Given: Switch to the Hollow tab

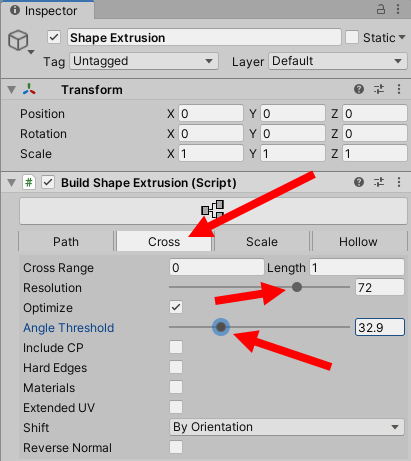Looking at the screenshot, I should 359,241.
